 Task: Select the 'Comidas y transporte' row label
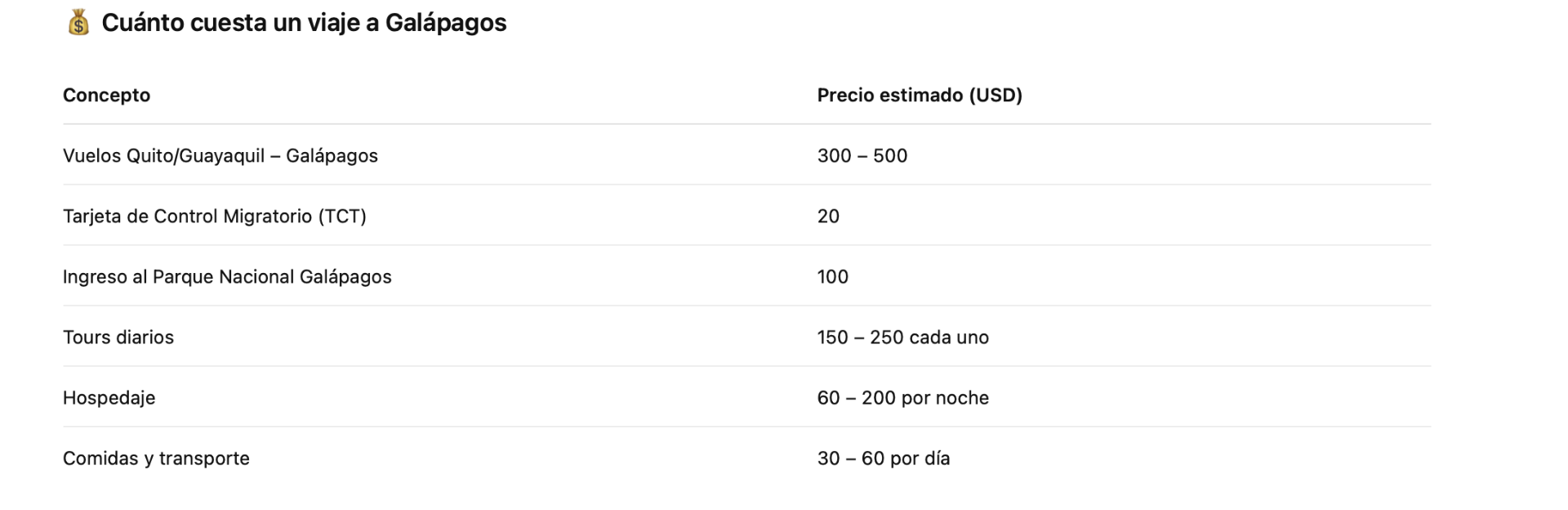pyautogui.click(x=156, y=458)
